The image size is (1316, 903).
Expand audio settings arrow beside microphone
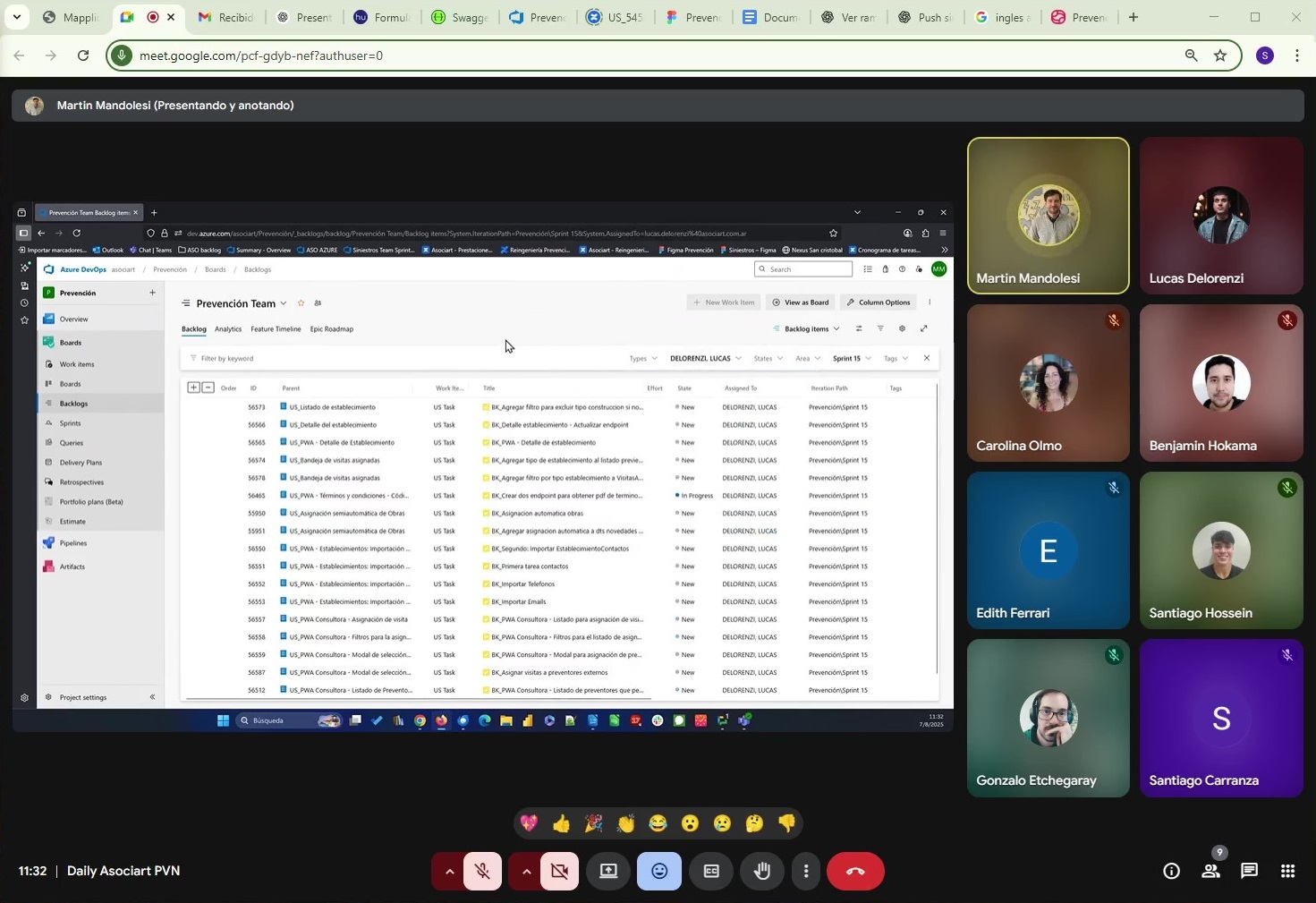click(448, 871)
